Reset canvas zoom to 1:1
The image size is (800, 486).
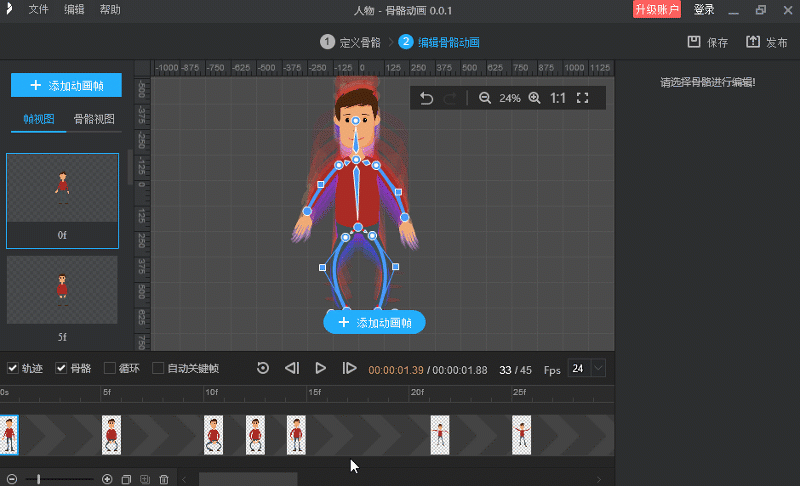click(558, 98)
